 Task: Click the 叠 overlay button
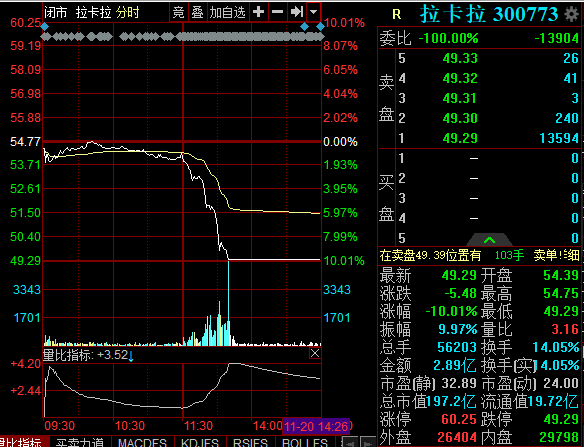pos(197,13)
